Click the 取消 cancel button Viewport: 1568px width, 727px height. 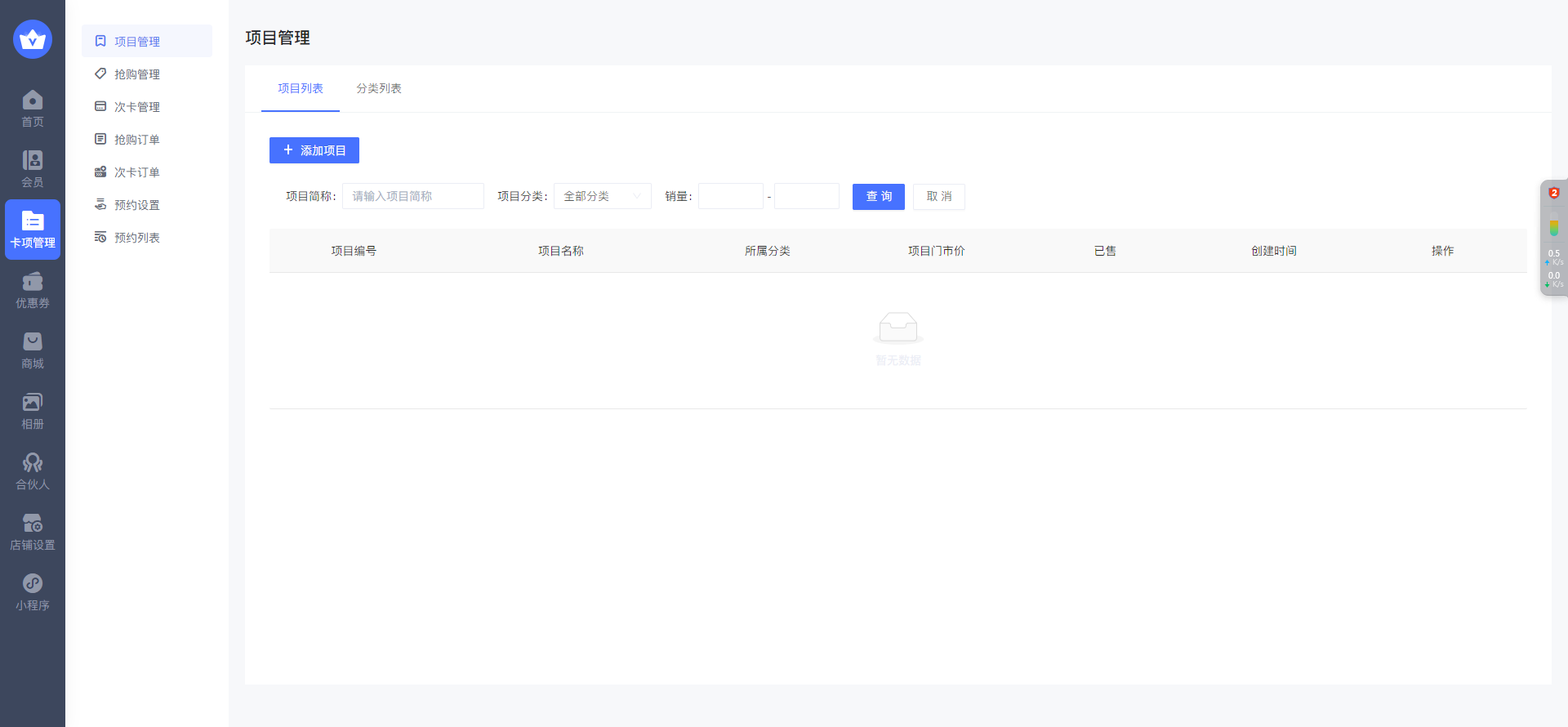[x=938, y=196]
